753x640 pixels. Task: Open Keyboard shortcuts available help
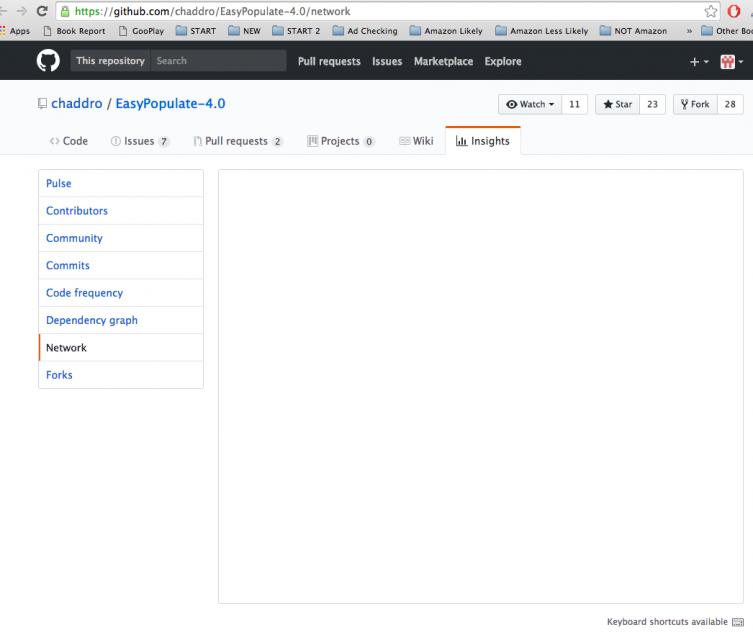click(x=667, y=622)
